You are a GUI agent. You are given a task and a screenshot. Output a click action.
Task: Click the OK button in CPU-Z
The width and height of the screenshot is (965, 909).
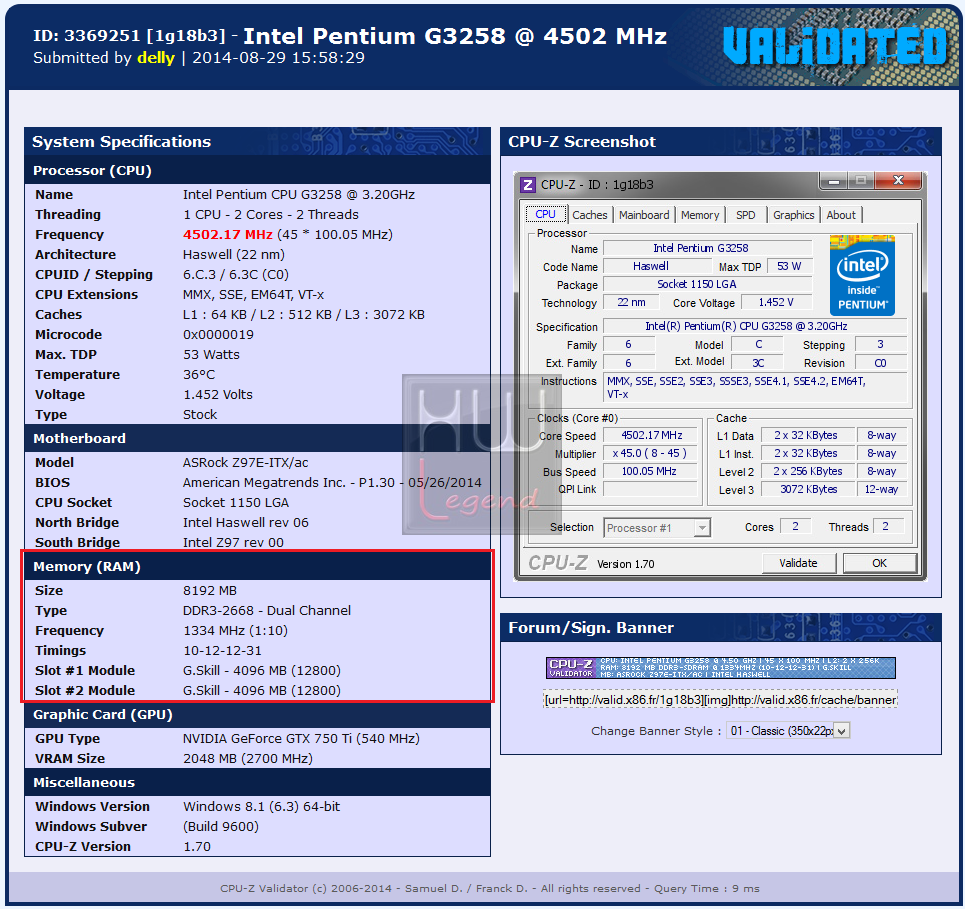pos(879,563)
